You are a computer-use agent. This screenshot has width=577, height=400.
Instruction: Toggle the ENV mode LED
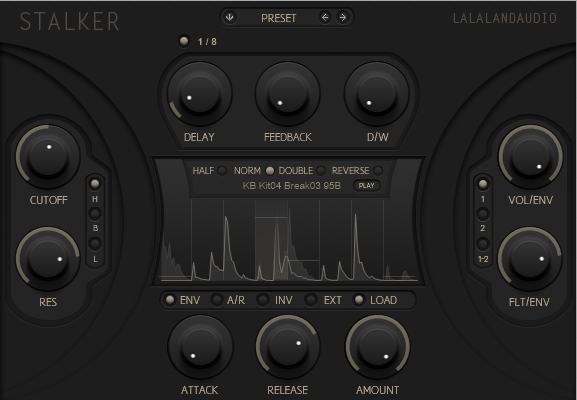click(x=170, y=300)
